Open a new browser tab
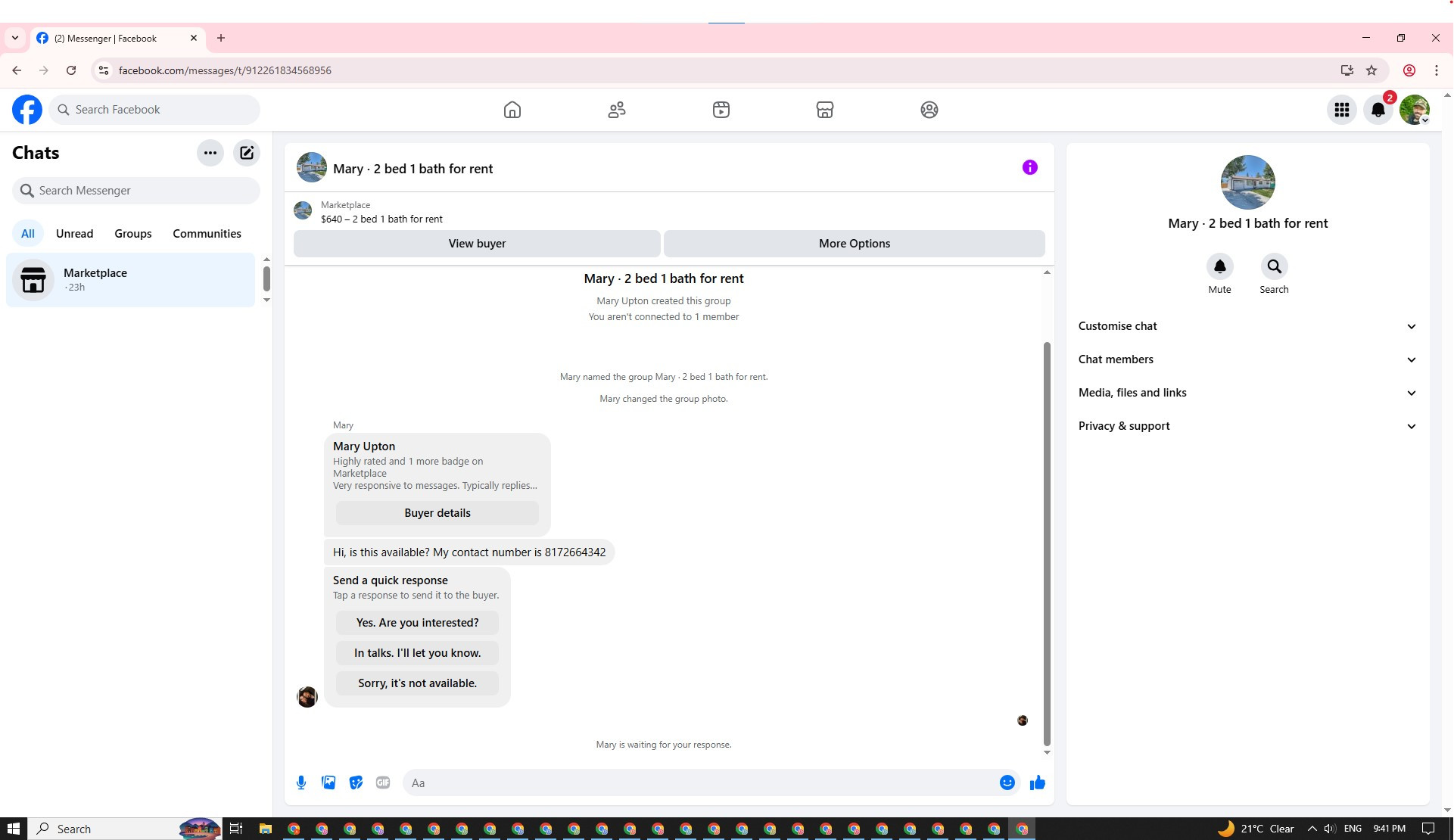This screenshot has height=840, width=1454. 221,38
